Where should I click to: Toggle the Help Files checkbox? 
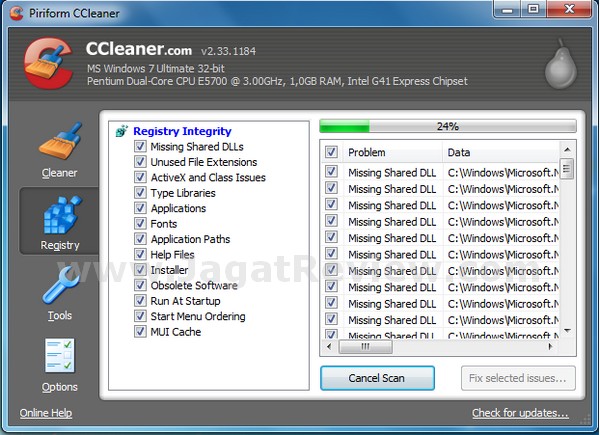click(140, 254)
